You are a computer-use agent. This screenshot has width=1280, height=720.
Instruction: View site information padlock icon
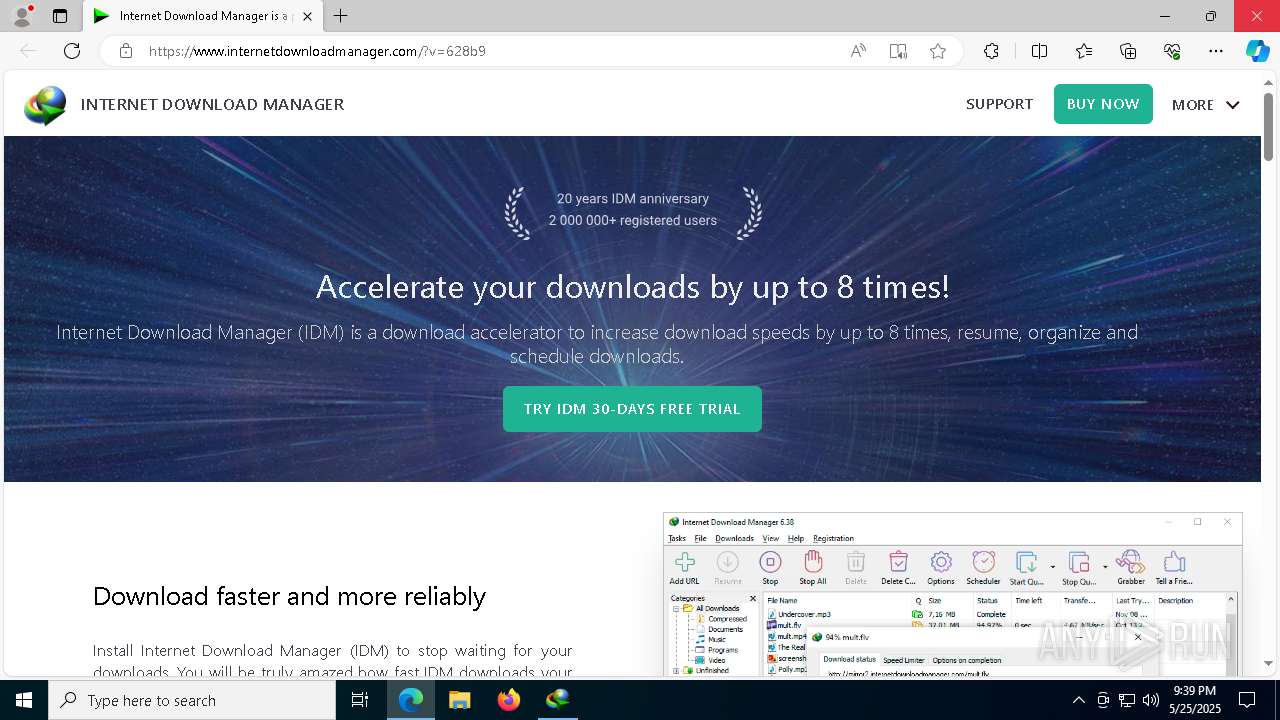click(126, 51)
